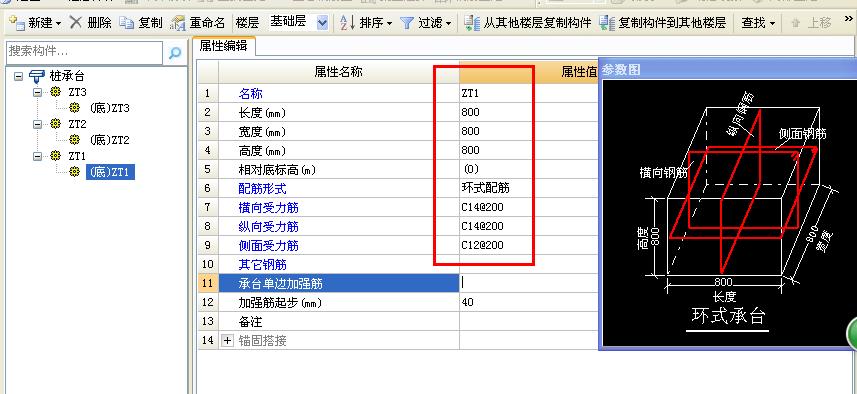The height and width of the screenshot is (394, 857).
Task: Click the gear icon beside ZT3
Action: point(55,92)
